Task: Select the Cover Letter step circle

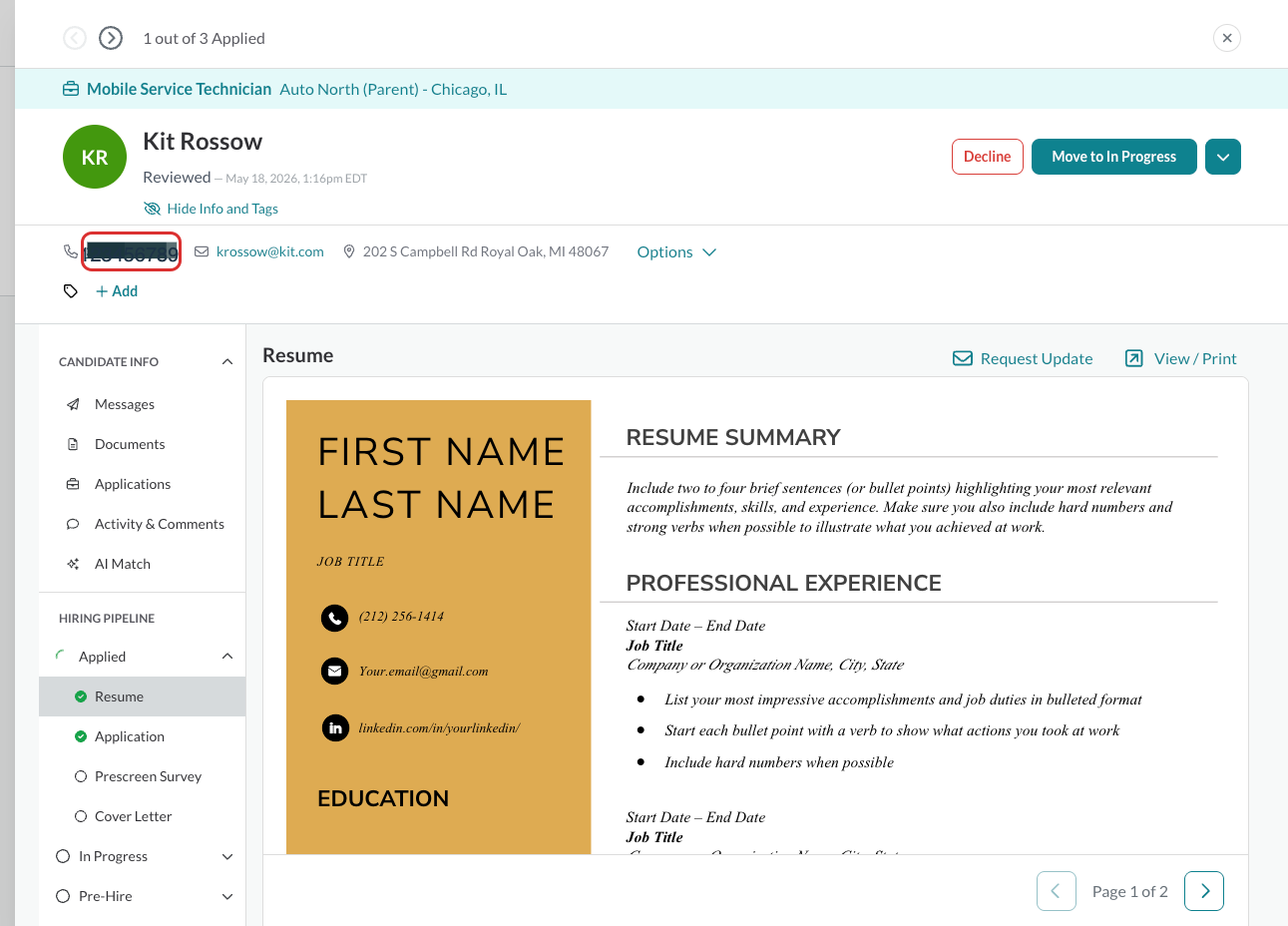Action: [81, 816]
